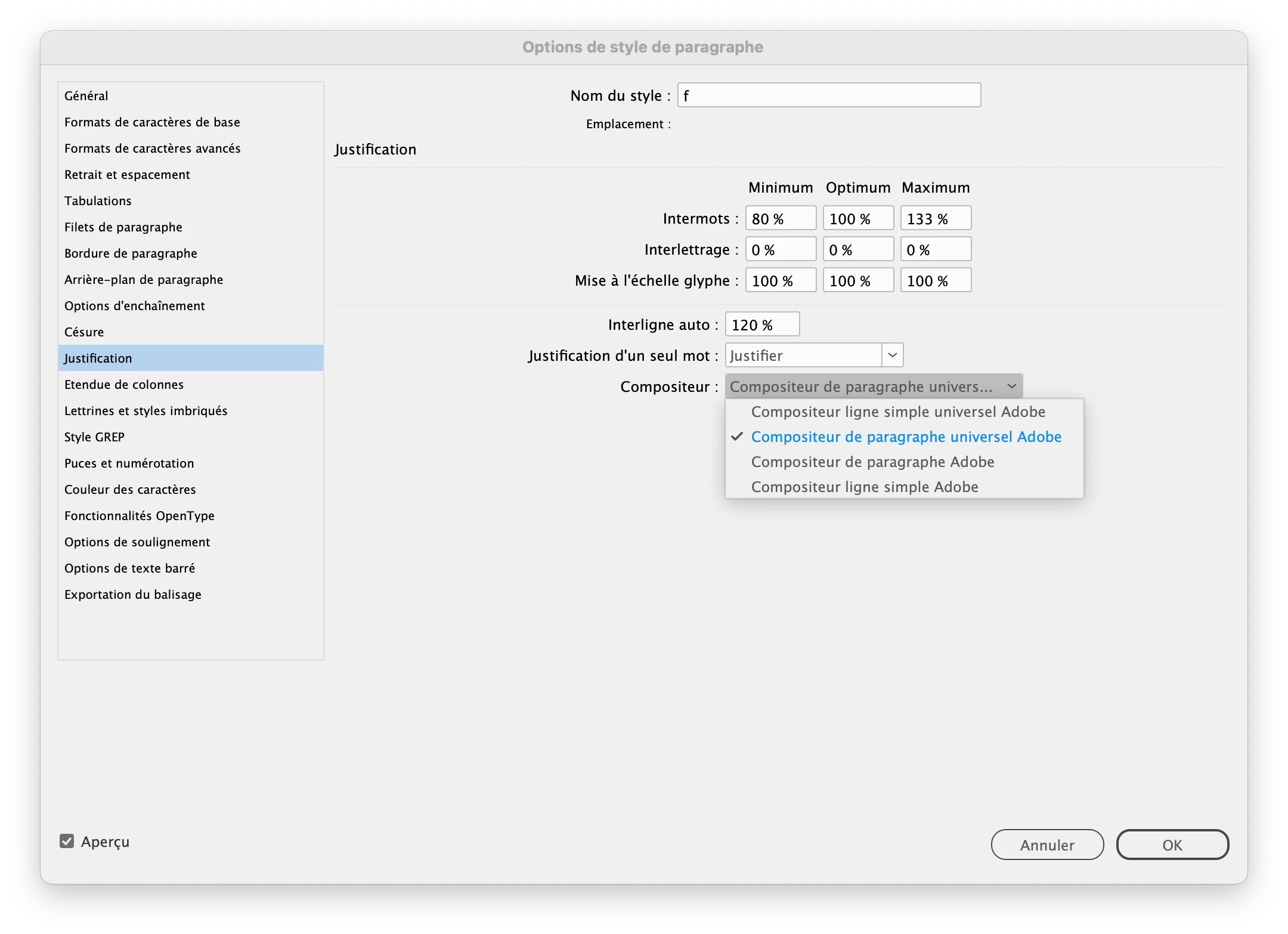Select checked Compositeur de paragraphe universel Adobe
This screenshot has height=934, width=1288.
pyautogui.click(x=906, y=437)
